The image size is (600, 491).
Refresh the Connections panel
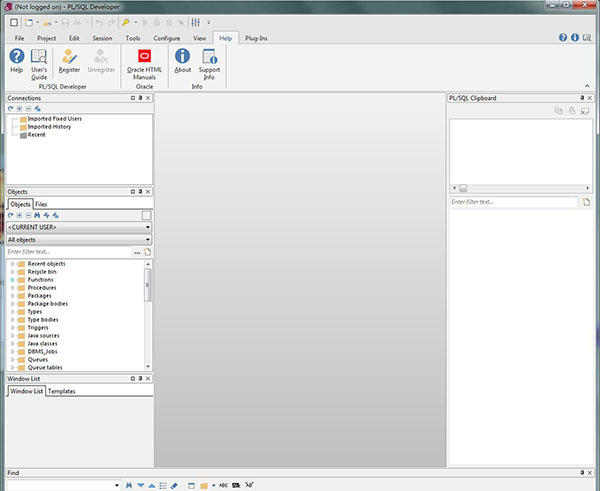(11, 109)
